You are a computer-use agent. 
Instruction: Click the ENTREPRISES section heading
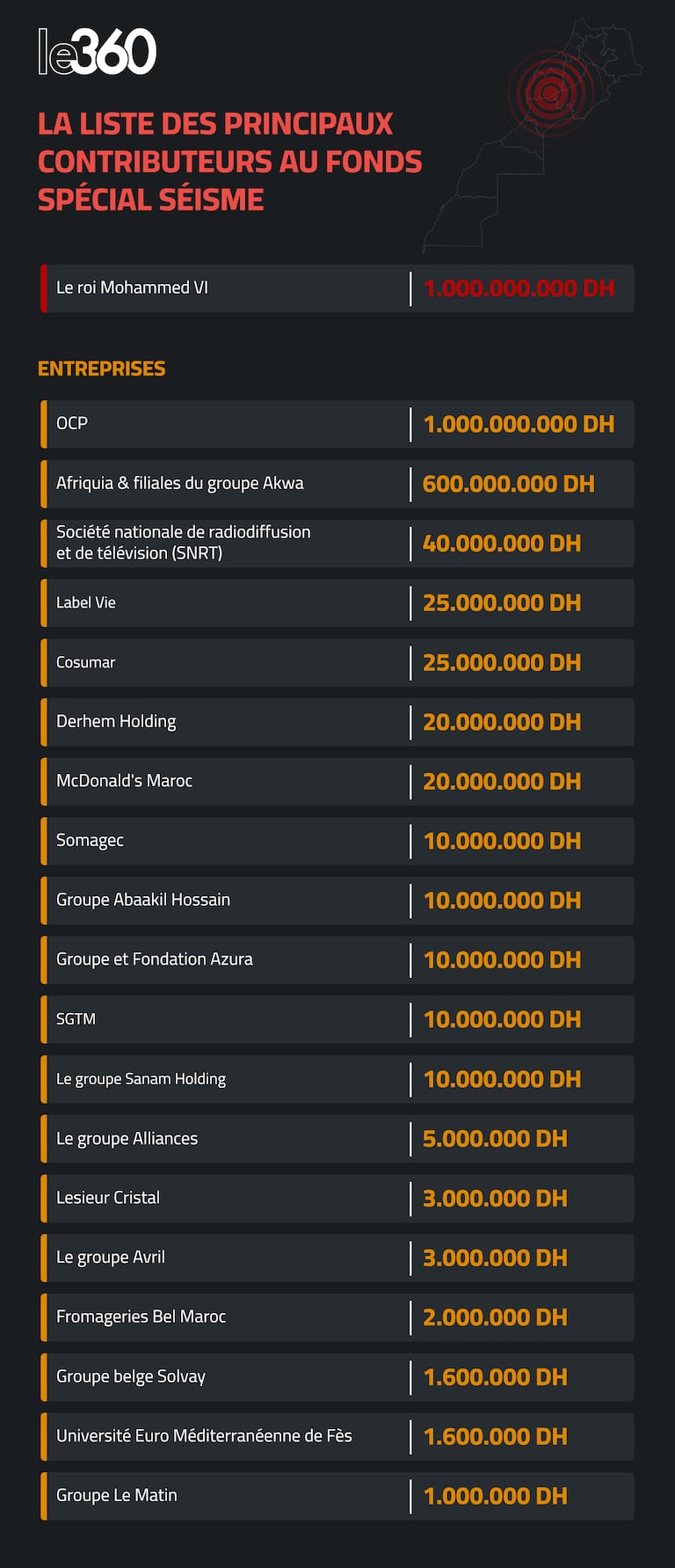coord(101,368)
